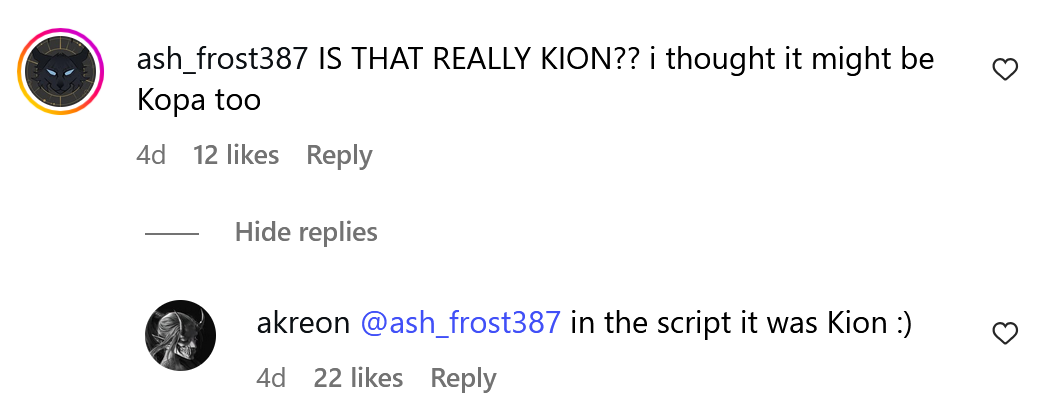This screenshot has width=1042, height=417.
Task: Open the 4d timestamp on akreon's reply
Action: pyautogui.click(x=271, y=378)
